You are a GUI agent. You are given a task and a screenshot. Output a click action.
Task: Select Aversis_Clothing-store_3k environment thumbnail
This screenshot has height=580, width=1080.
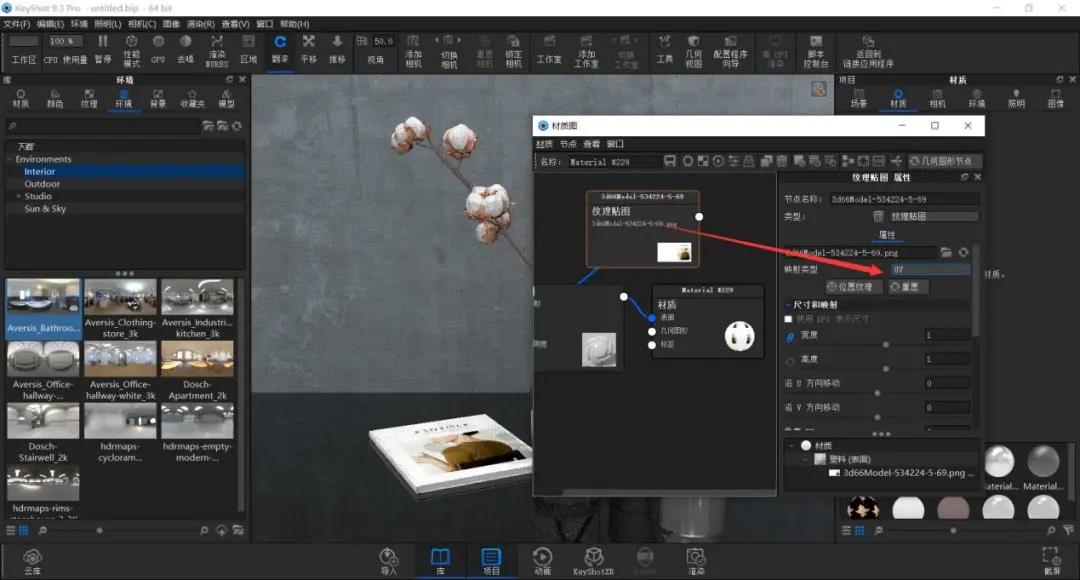(120, 309)
